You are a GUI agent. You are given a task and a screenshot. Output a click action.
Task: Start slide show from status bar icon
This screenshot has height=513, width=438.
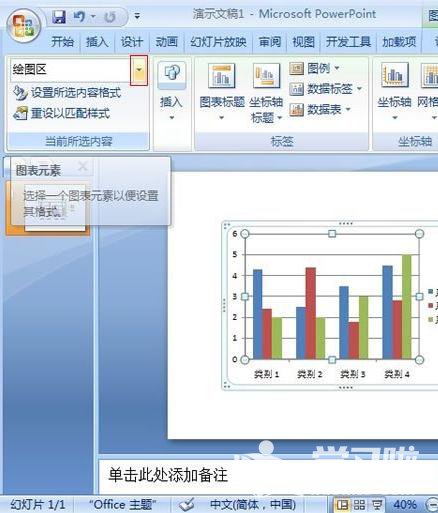[377, 505]
